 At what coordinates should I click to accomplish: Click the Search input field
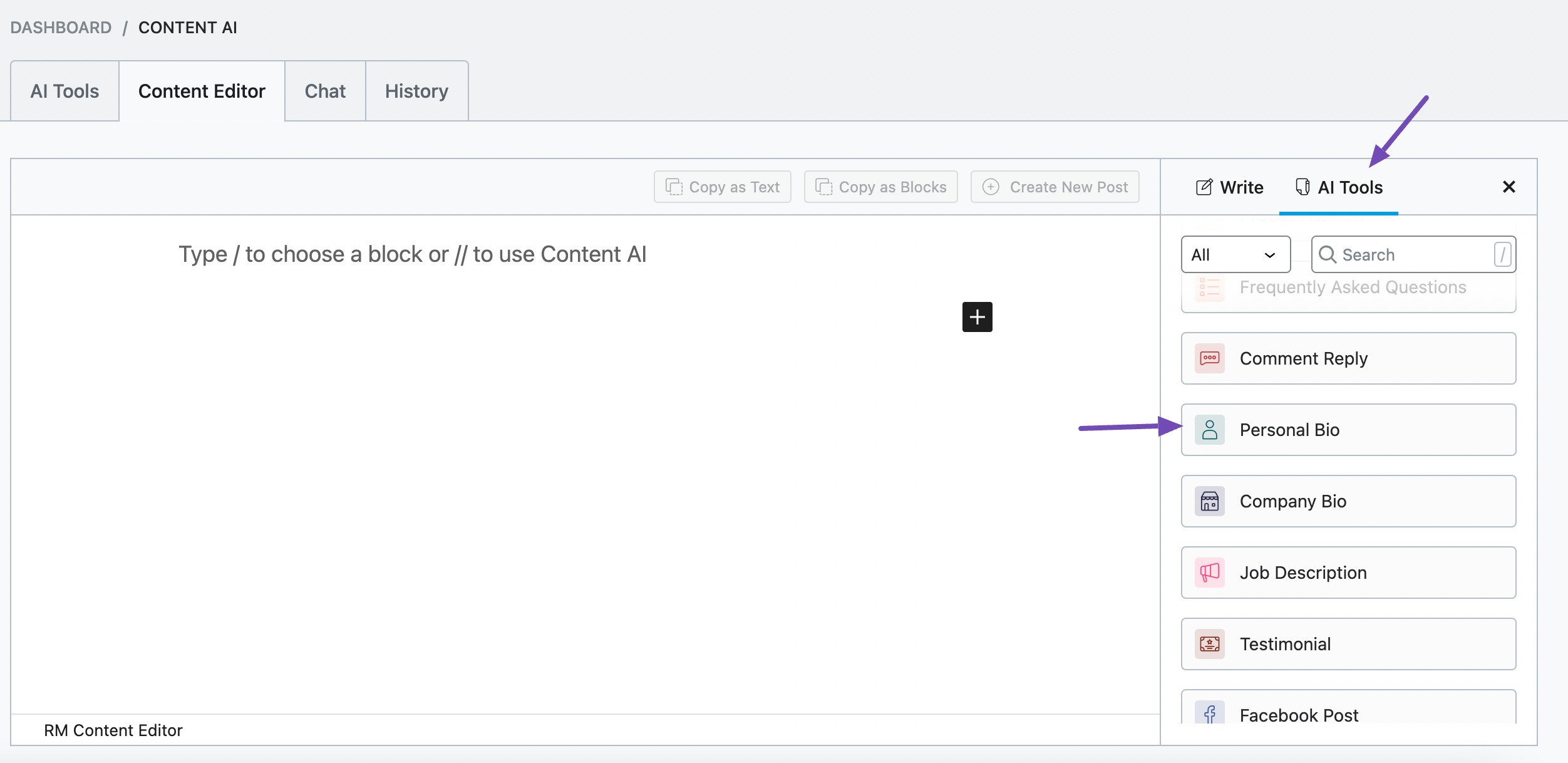tap(1415, 255)
